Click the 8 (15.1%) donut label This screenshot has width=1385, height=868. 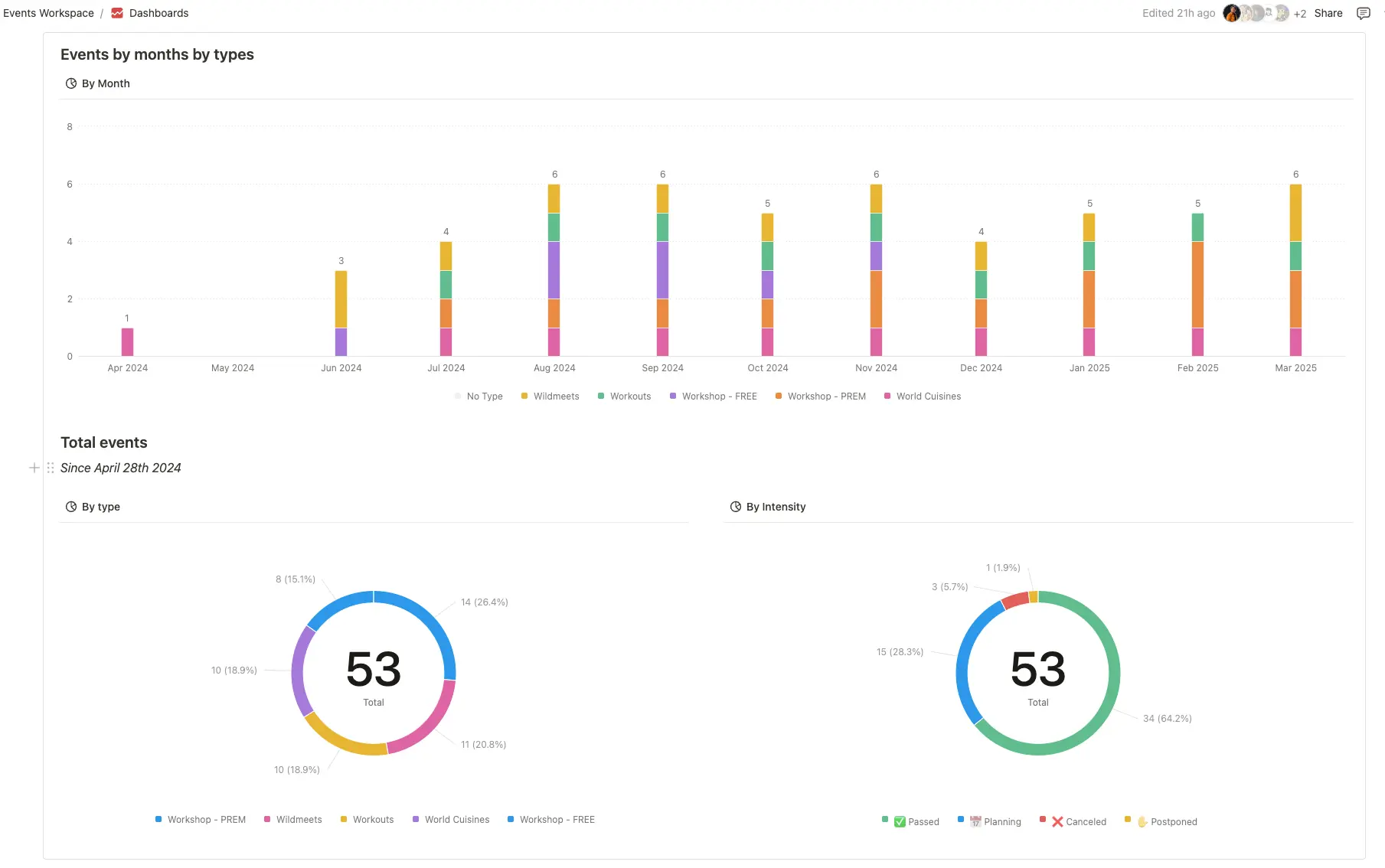coord(296,579)
